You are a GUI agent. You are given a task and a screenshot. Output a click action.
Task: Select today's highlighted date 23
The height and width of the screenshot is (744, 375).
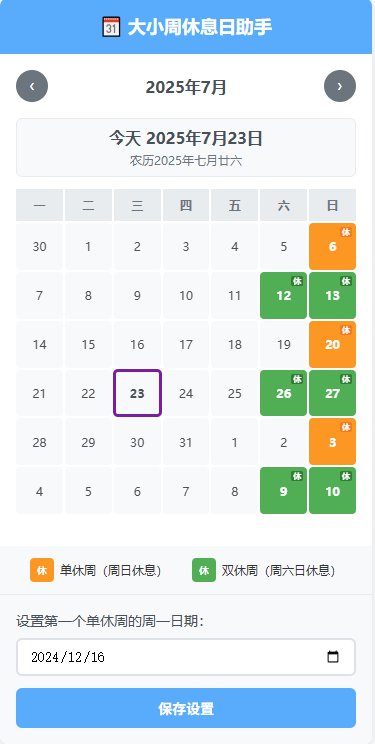tap(137, 393)
